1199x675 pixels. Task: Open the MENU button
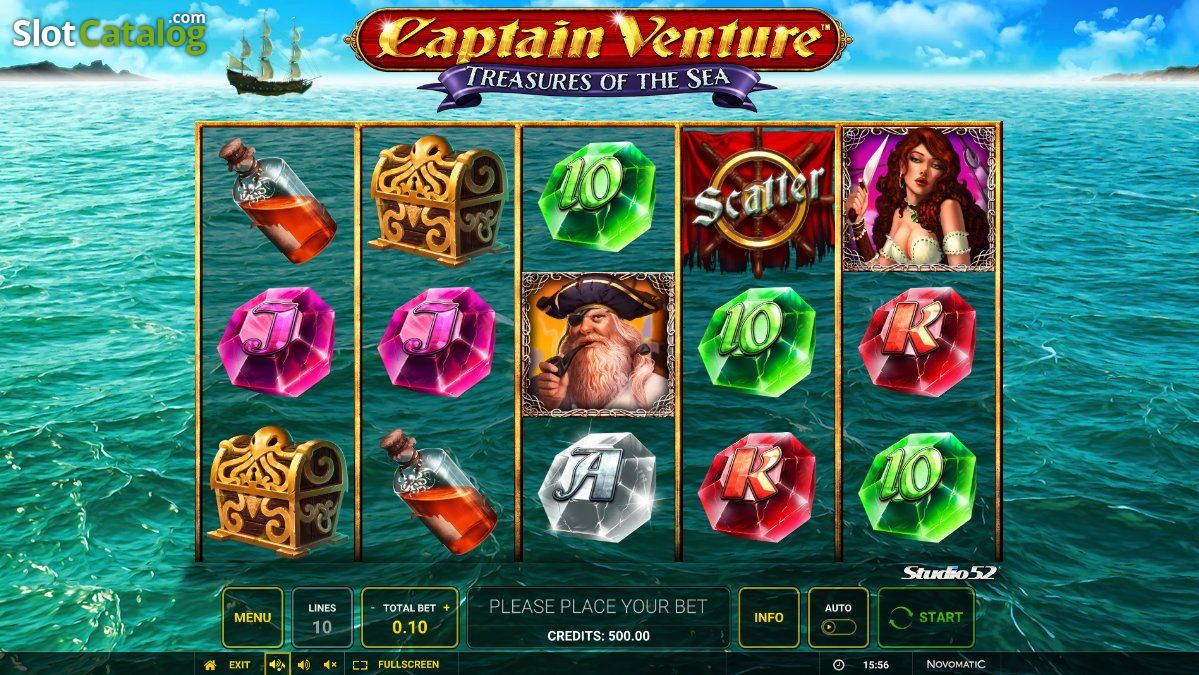pyautogui.click(x=252, y=617)
